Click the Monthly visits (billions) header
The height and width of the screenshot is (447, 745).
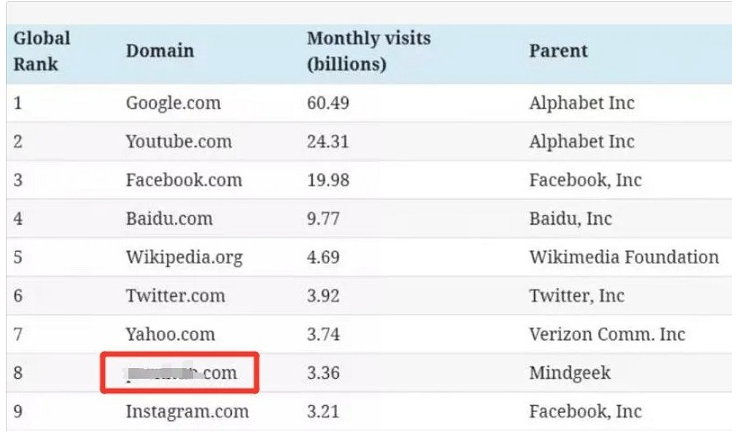pyautogui.click(x=369, y=51)
